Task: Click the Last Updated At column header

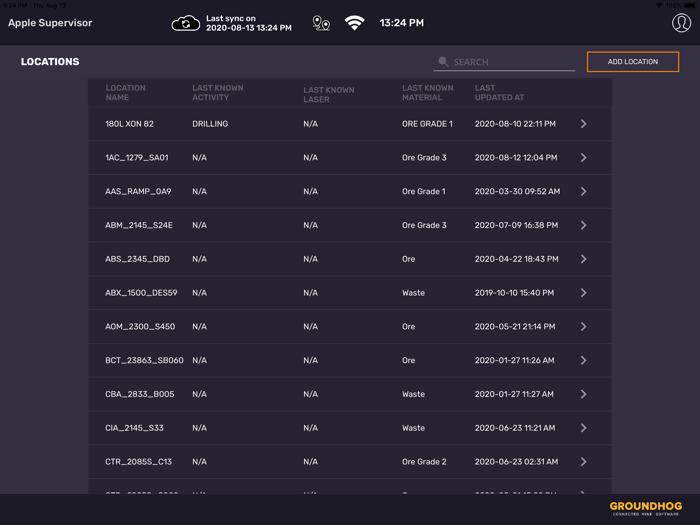Action: tap(499, 93)
